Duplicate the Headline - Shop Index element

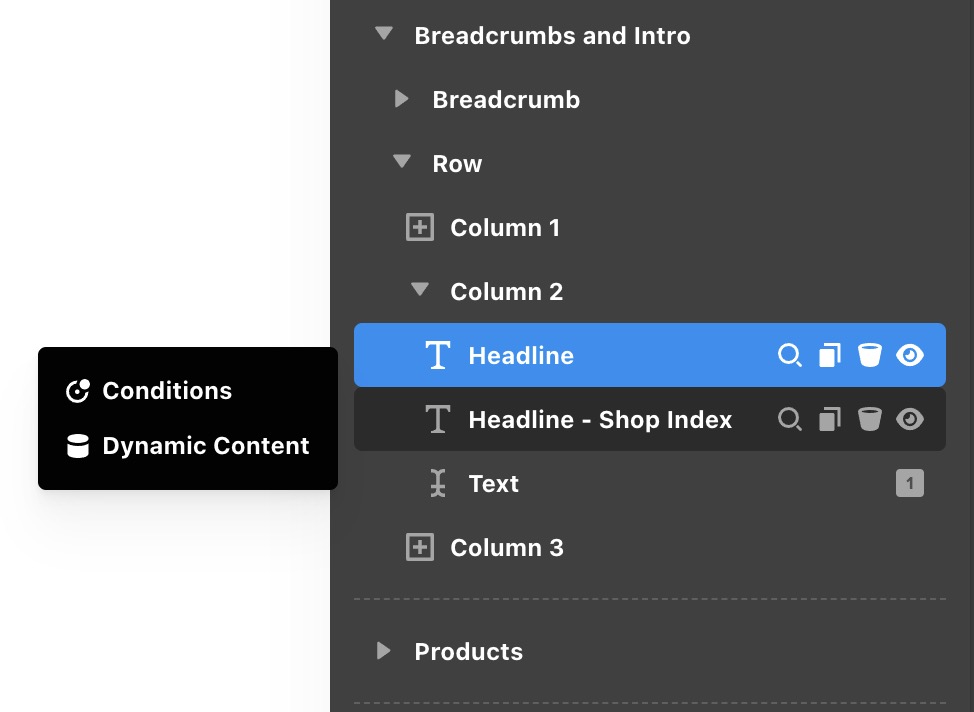point(830,420)
